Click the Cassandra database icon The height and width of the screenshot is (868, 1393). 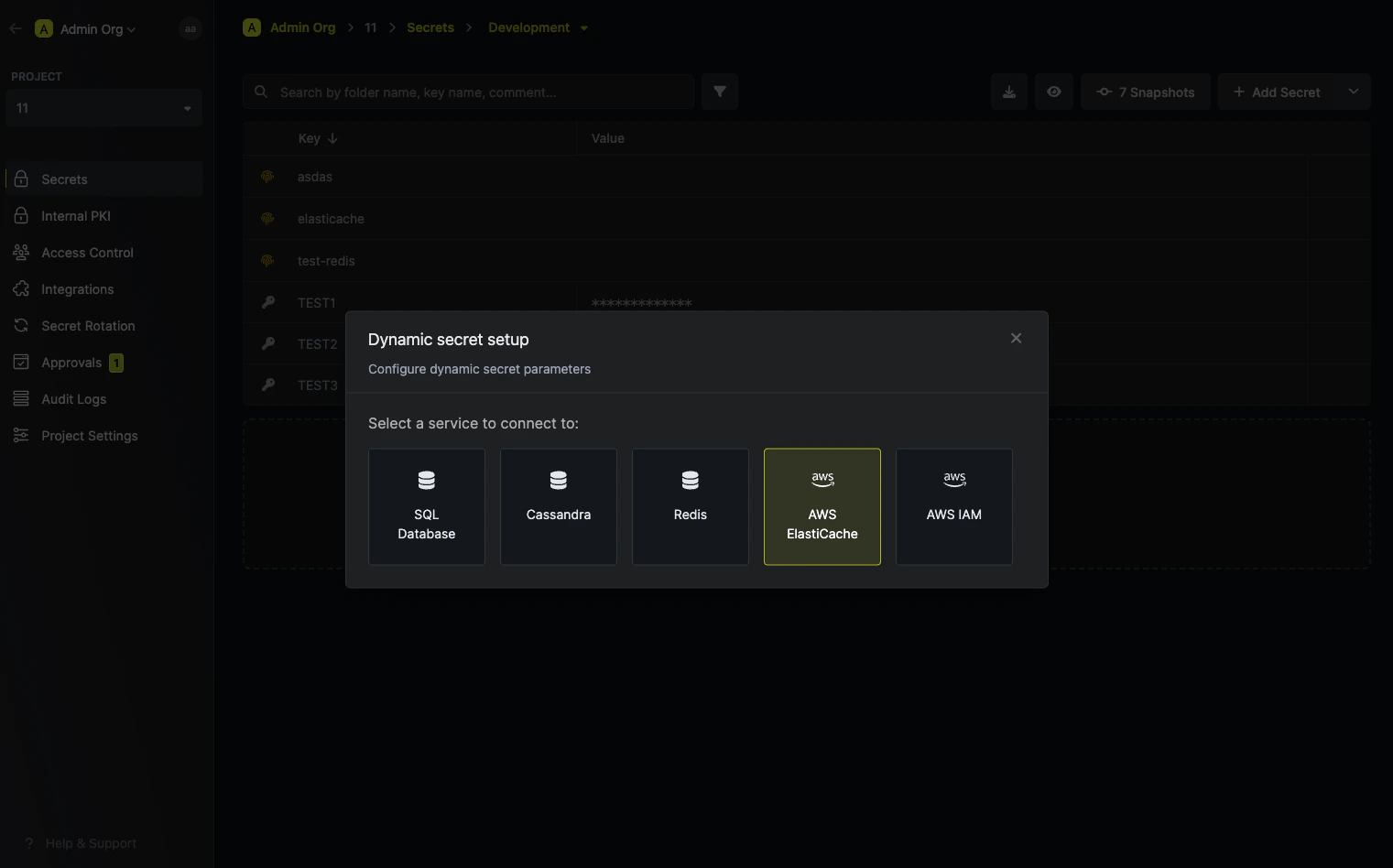click(x=559, y=480)
